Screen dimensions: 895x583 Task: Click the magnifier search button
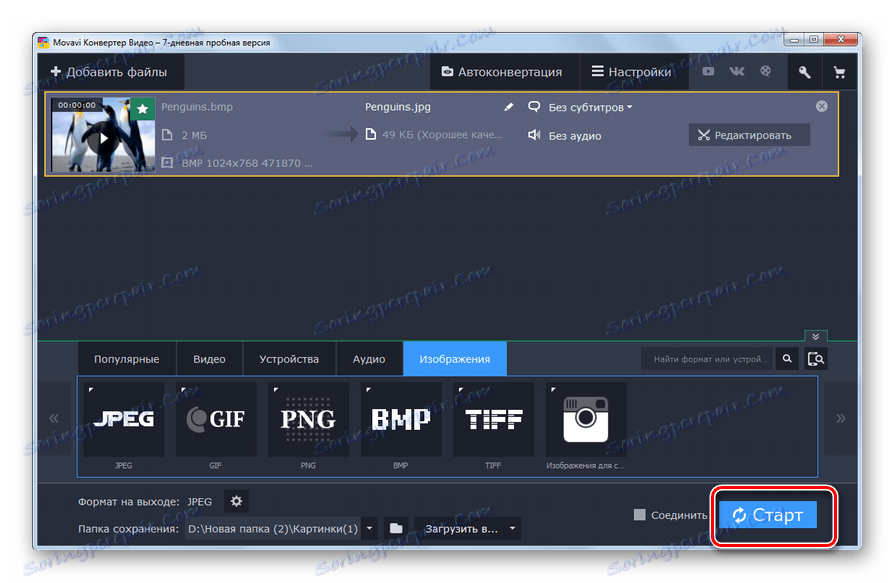pos(787,359)
